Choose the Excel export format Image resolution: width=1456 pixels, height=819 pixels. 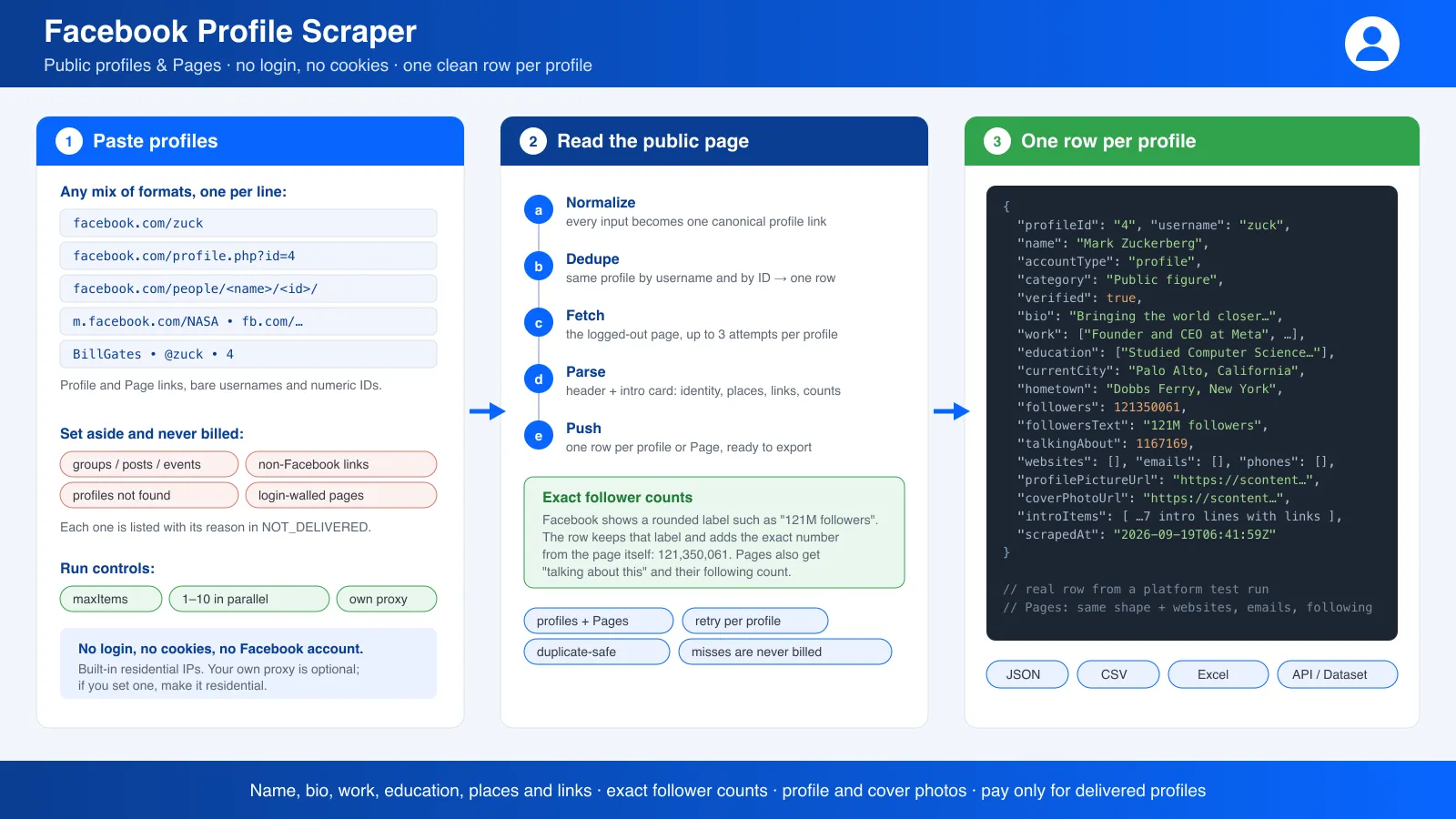(x=1218, y=674)
